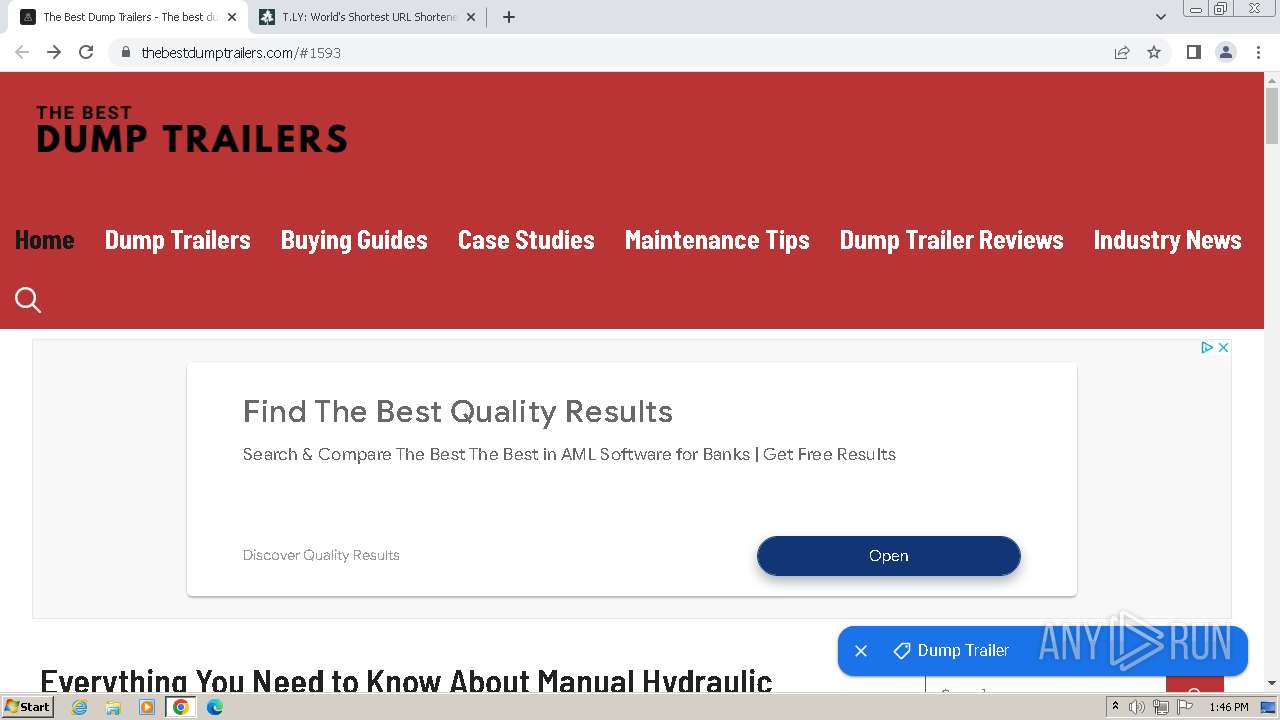Image resolution: width=1280 pixels, height=720 pixels.
Task: Select The Best Dump Trailers tab
Action: (x=128, y=17)
